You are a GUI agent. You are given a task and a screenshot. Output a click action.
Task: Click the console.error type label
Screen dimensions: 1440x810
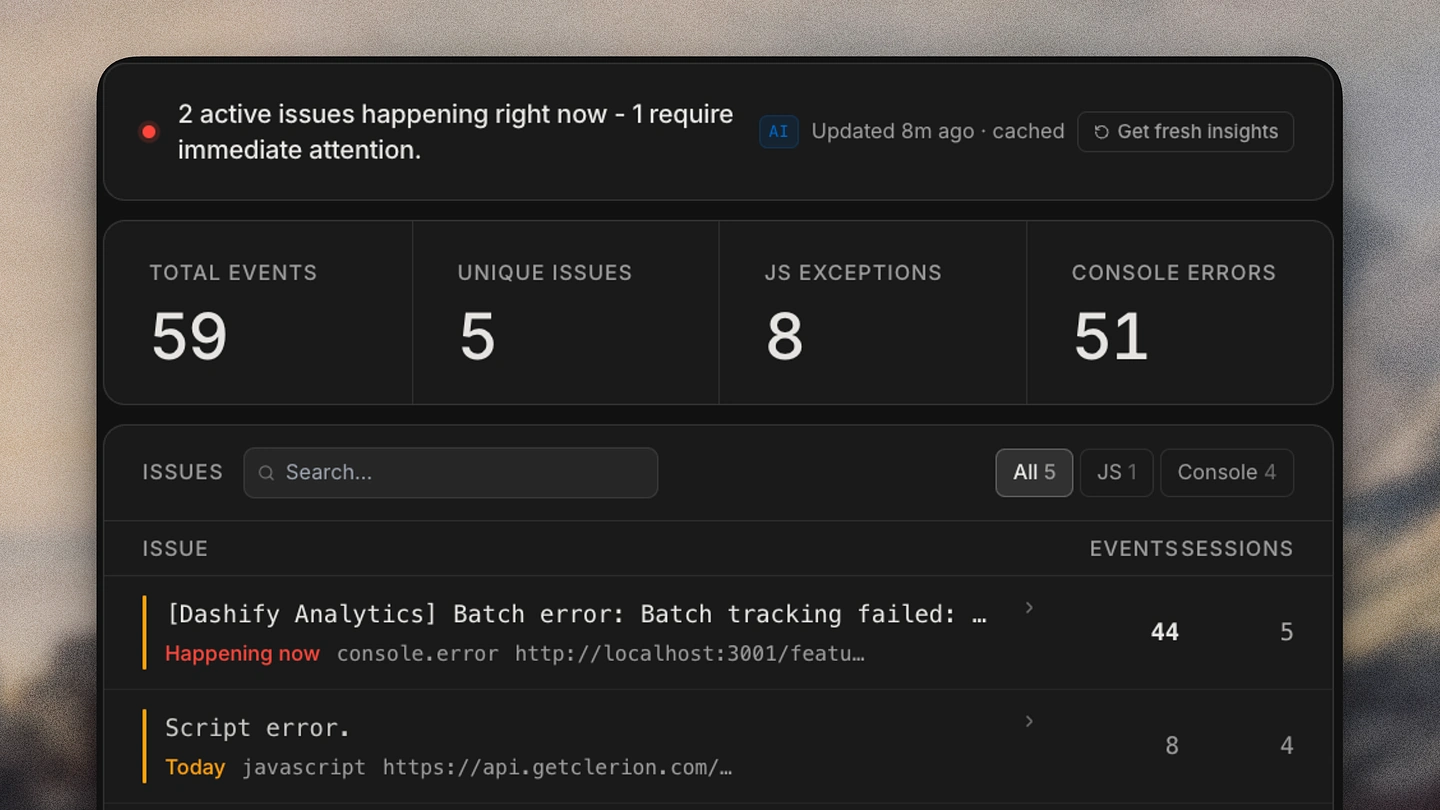coord(417,654)
